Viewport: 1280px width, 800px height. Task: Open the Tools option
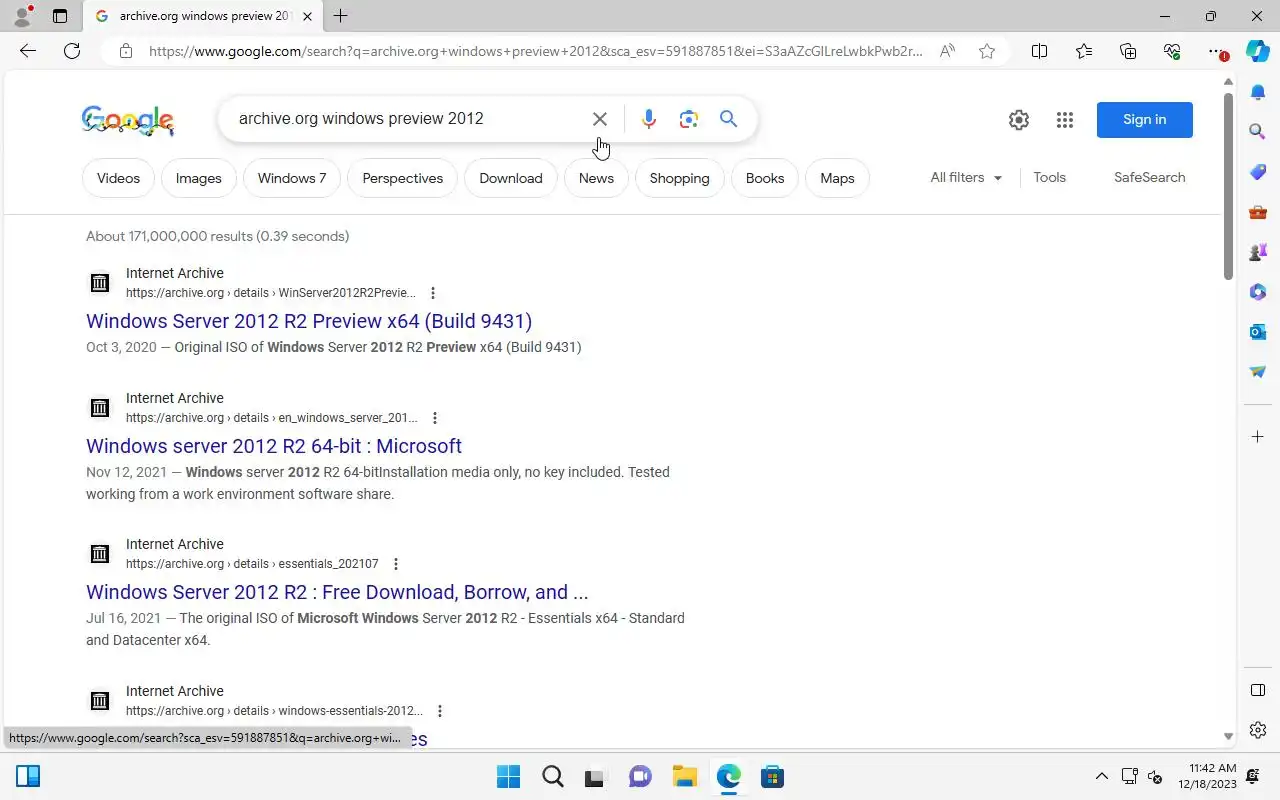click(1050, 177)
